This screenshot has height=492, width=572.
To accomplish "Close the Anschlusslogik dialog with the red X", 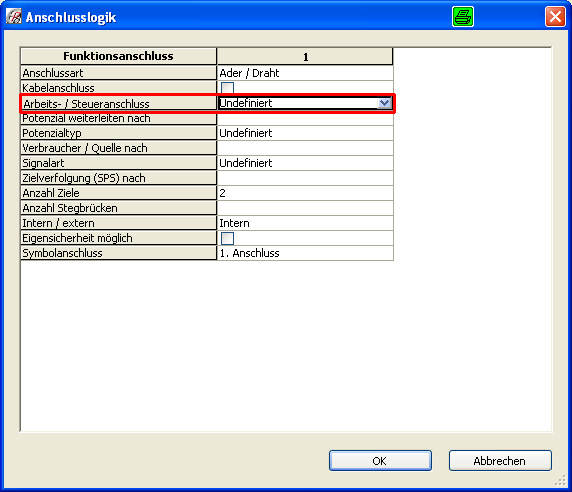I will (x=555, y=17).
